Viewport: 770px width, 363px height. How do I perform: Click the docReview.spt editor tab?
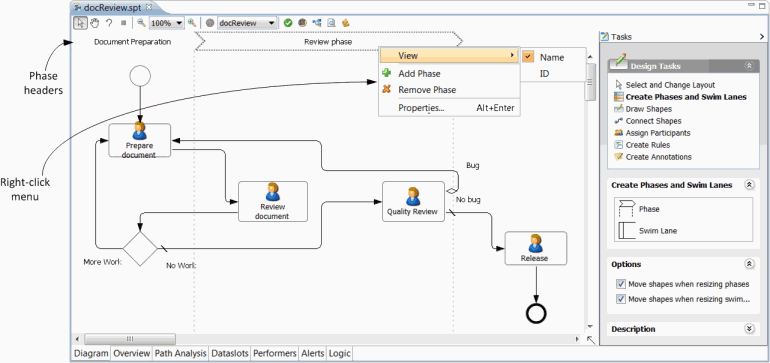113,7
